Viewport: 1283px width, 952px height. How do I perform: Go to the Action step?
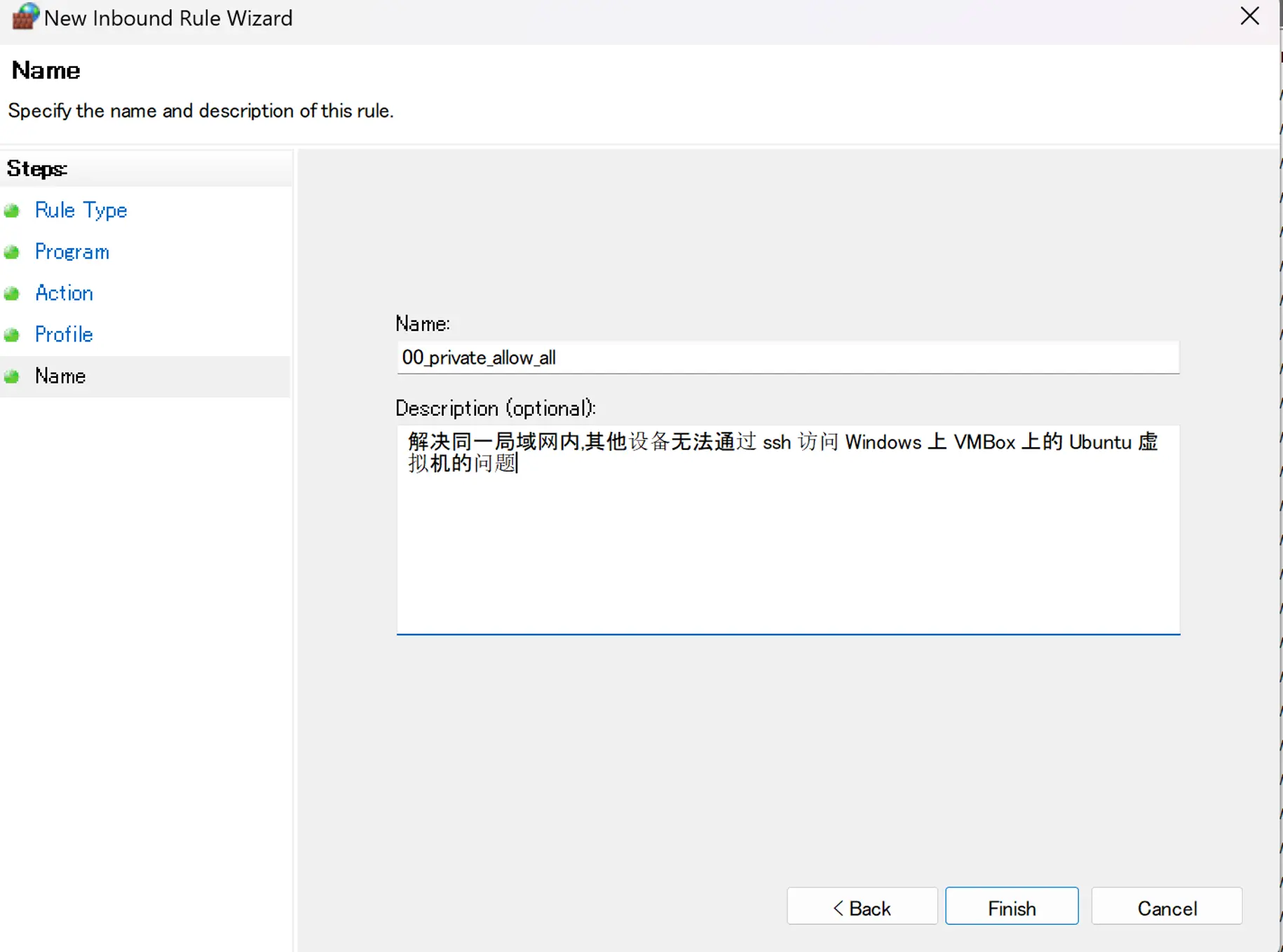pyautogui.click(x=64, y=293)
